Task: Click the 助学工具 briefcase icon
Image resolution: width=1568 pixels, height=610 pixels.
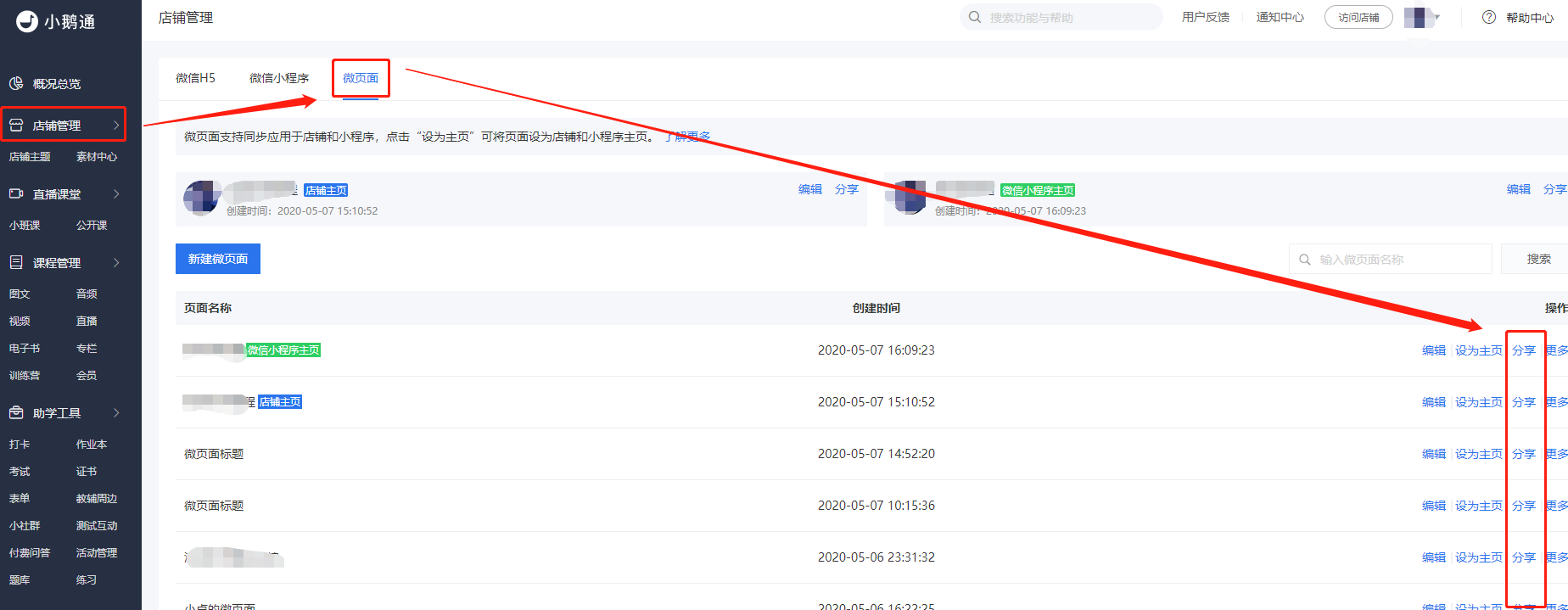Action: (16, 412)
